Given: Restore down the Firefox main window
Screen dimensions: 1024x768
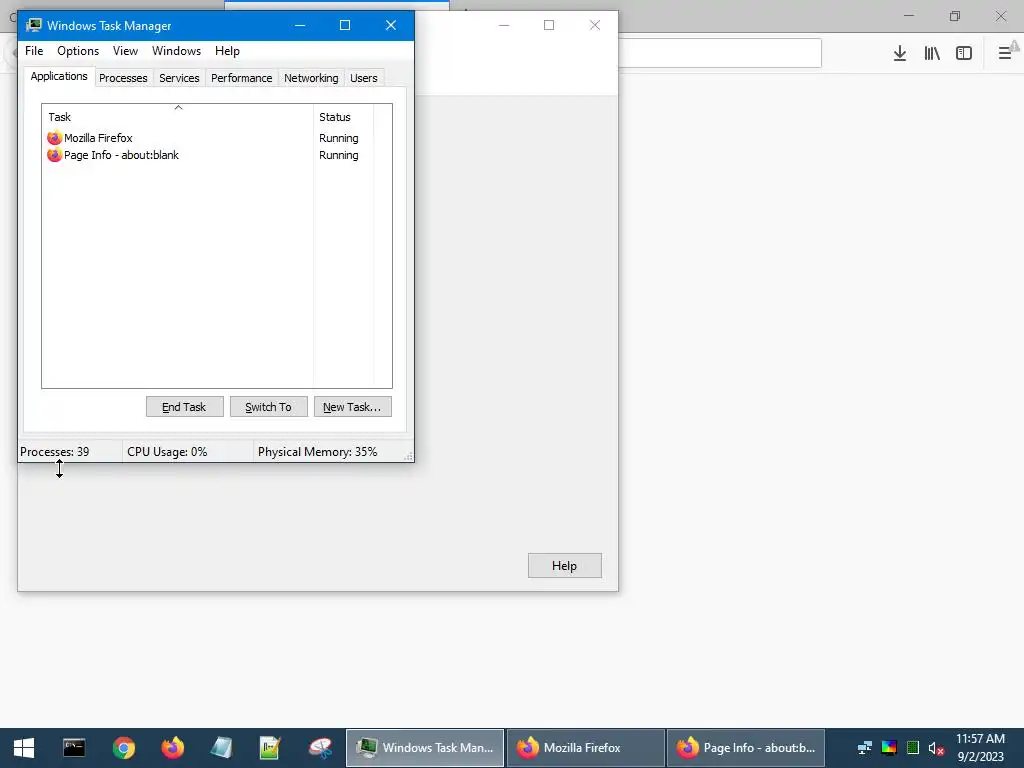Looking at the screenshot, I should pos(955,16).
